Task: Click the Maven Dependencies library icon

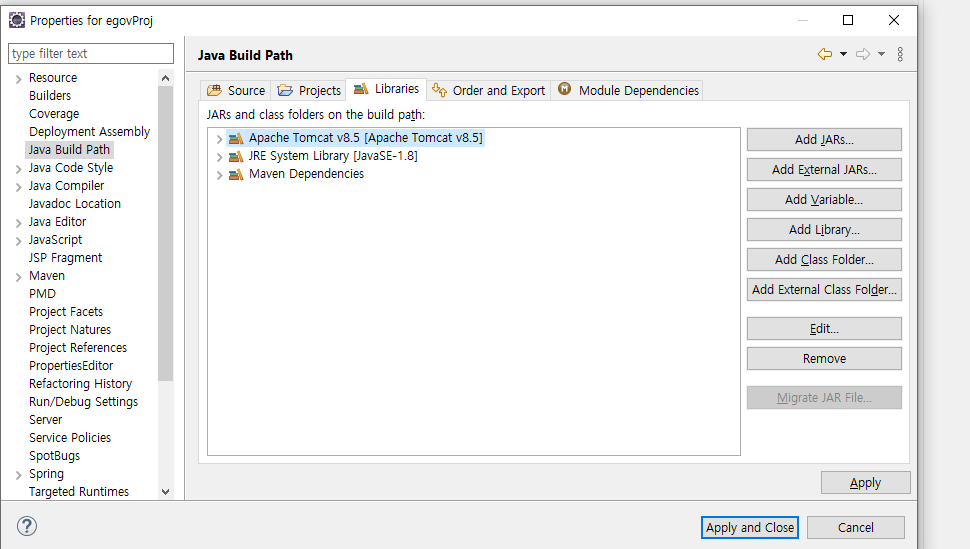Action: click(236, 175)
